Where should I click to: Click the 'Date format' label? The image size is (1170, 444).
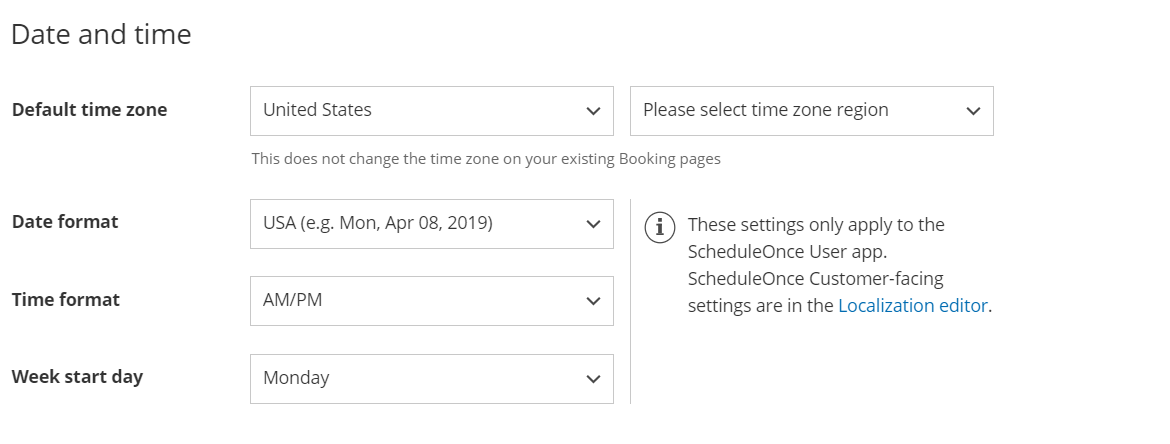tap(65, 222)
